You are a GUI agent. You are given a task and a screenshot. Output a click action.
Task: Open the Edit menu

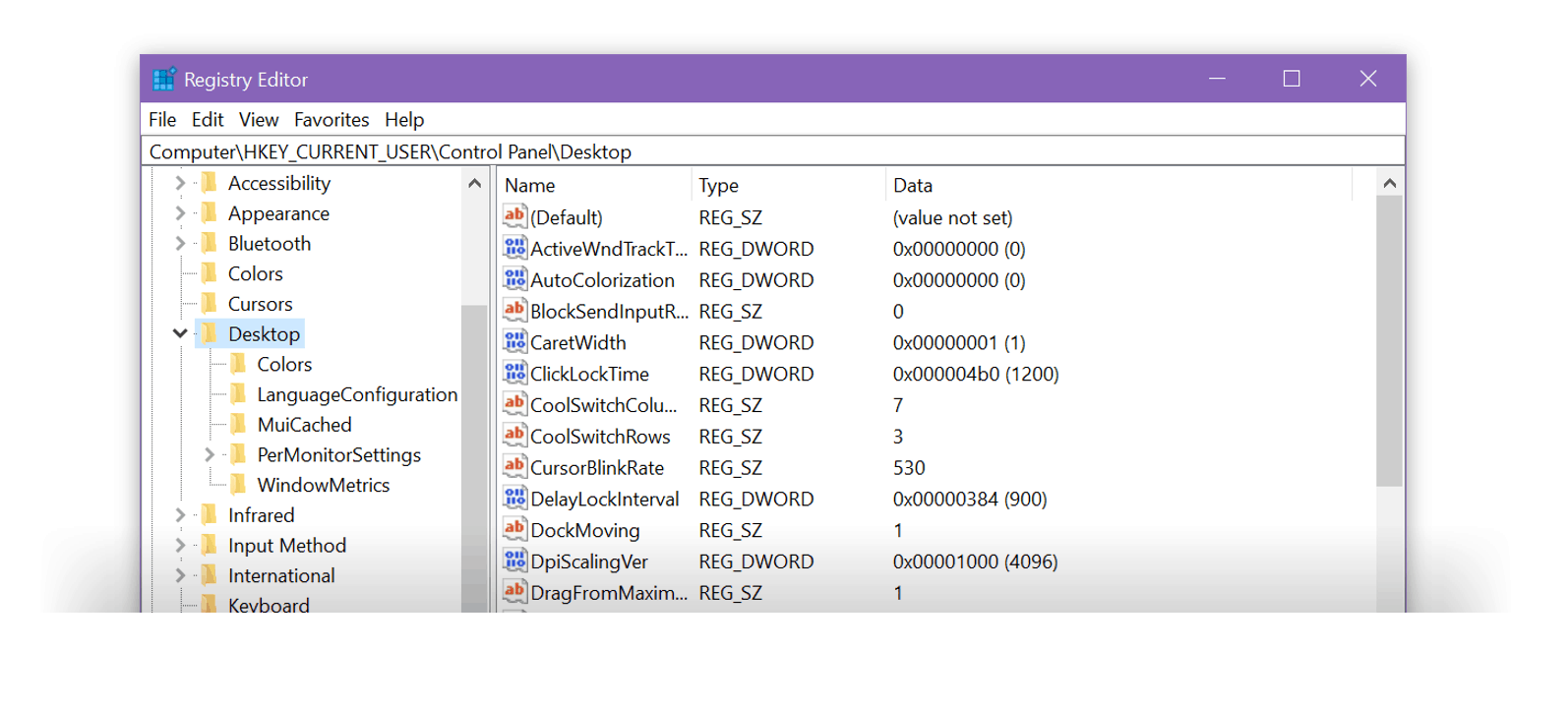[208, 120]
